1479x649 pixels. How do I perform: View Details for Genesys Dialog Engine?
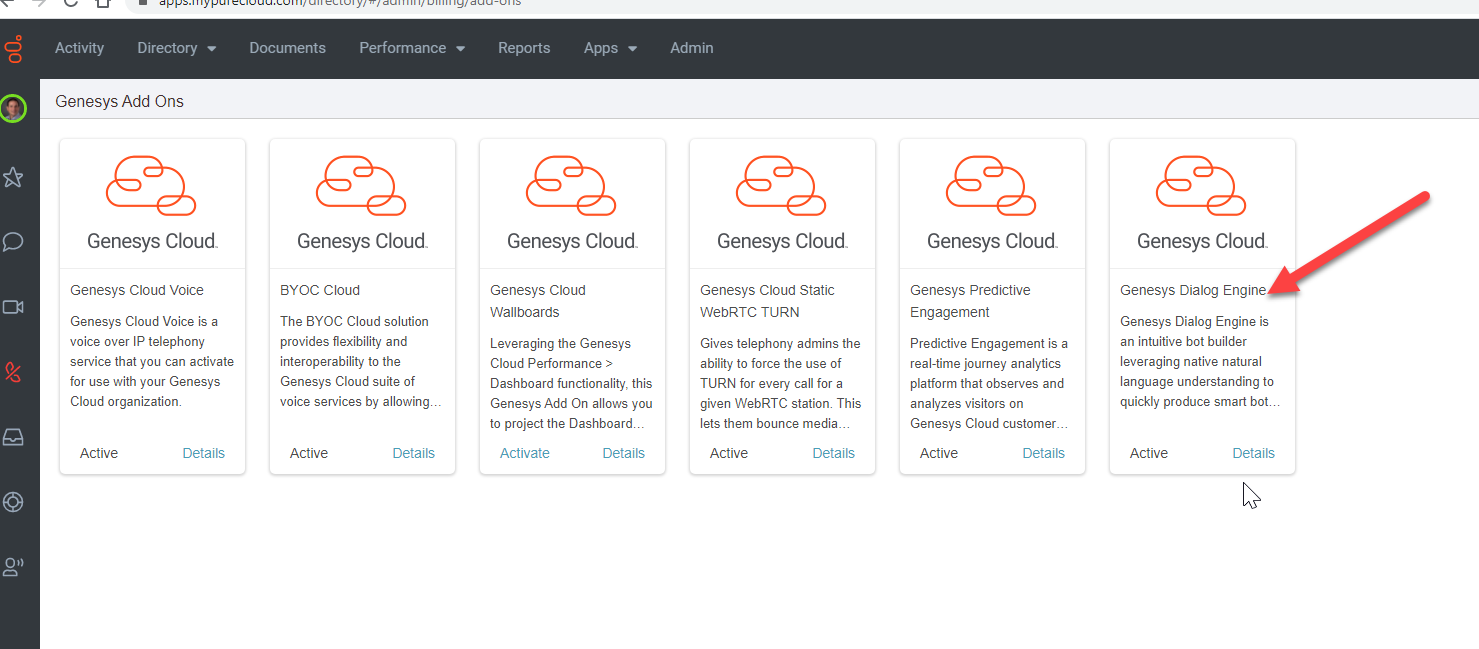pos(1253,453)
